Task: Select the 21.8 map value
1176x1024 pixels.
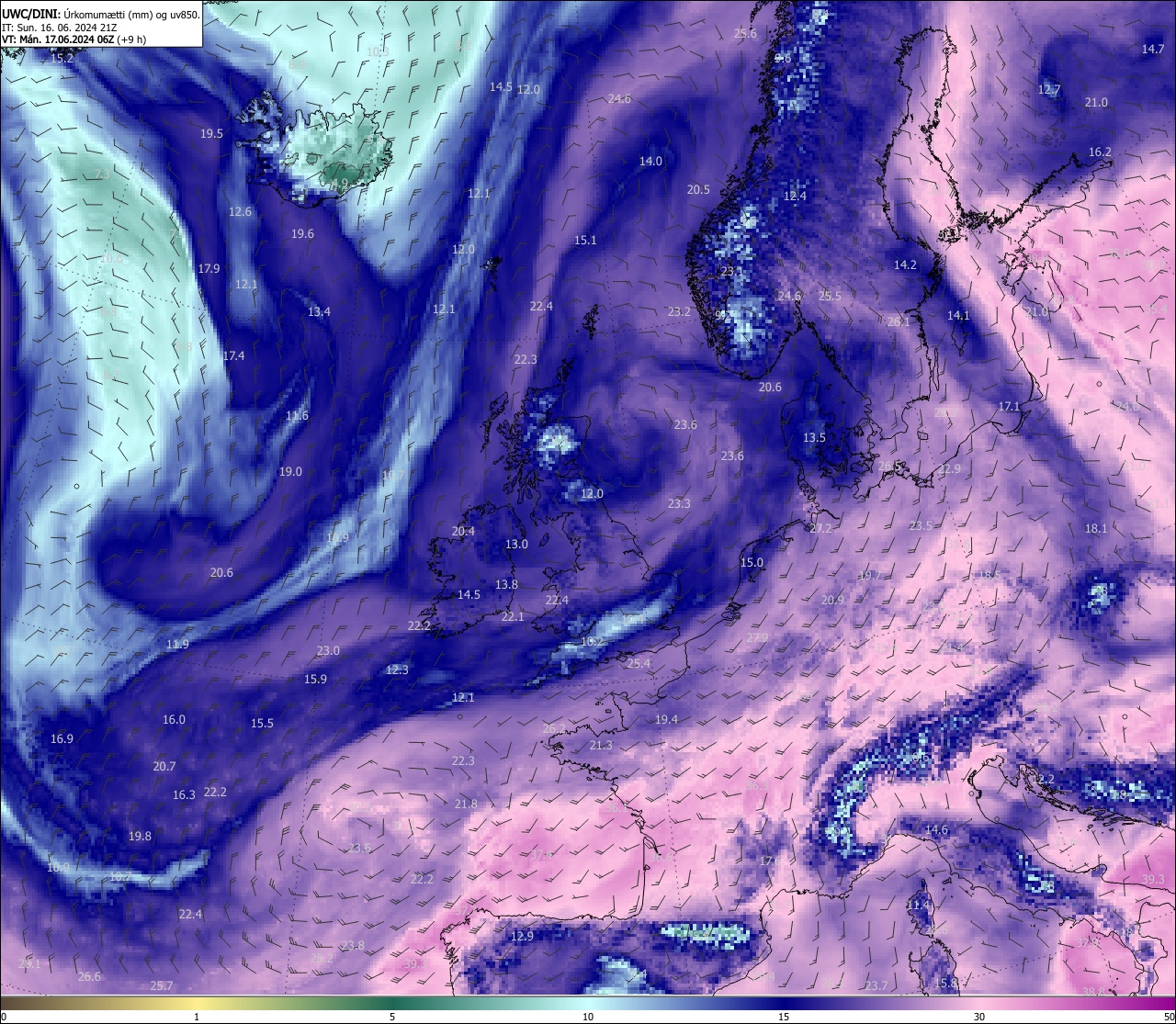Action: (466, 804)
